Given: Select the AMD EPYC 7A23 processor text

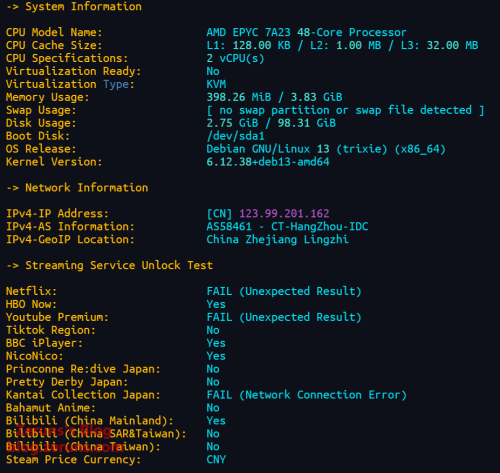Looking at the screenshot, I should pos(306,32).
